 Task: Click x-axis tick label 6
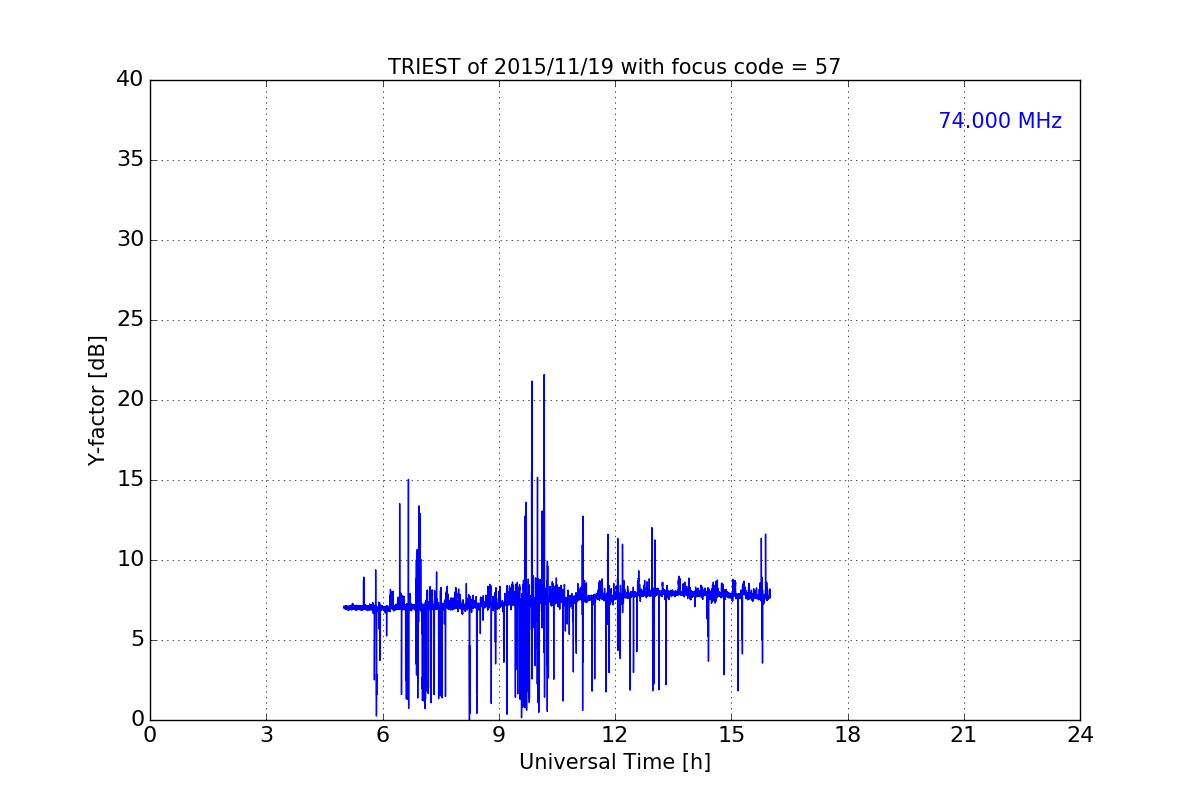(x=383, y=735)
